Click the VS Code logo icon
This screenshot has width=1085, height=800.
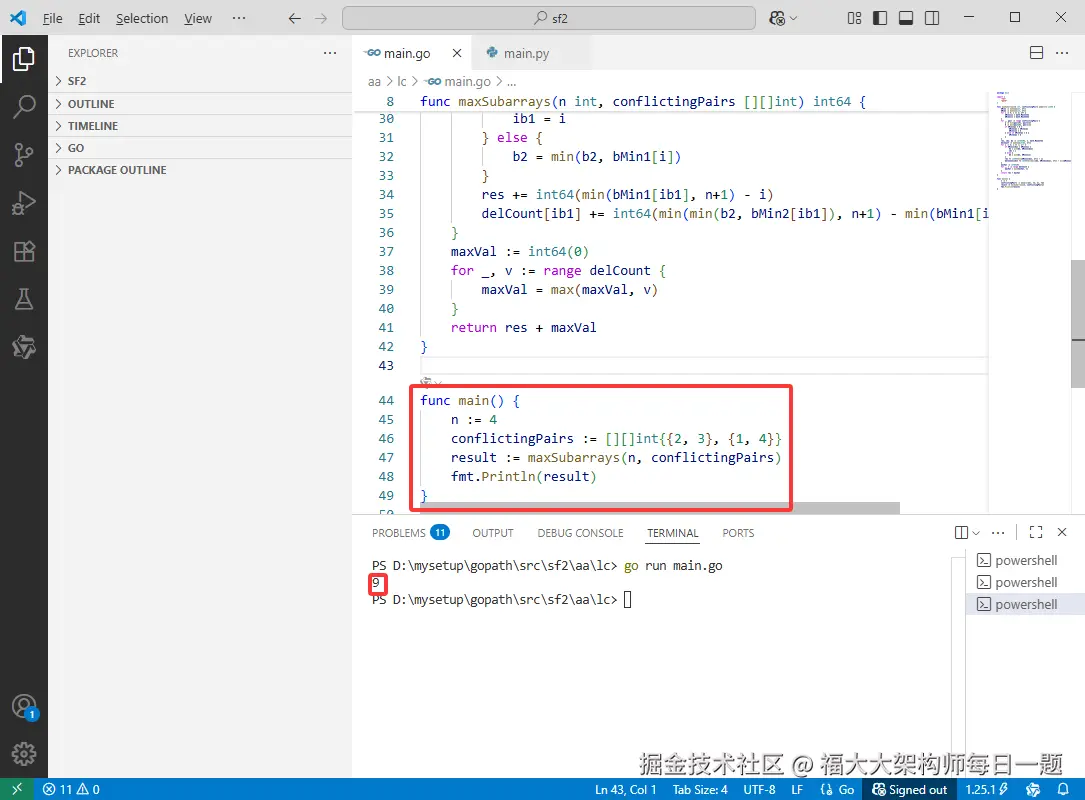(18, 18)
